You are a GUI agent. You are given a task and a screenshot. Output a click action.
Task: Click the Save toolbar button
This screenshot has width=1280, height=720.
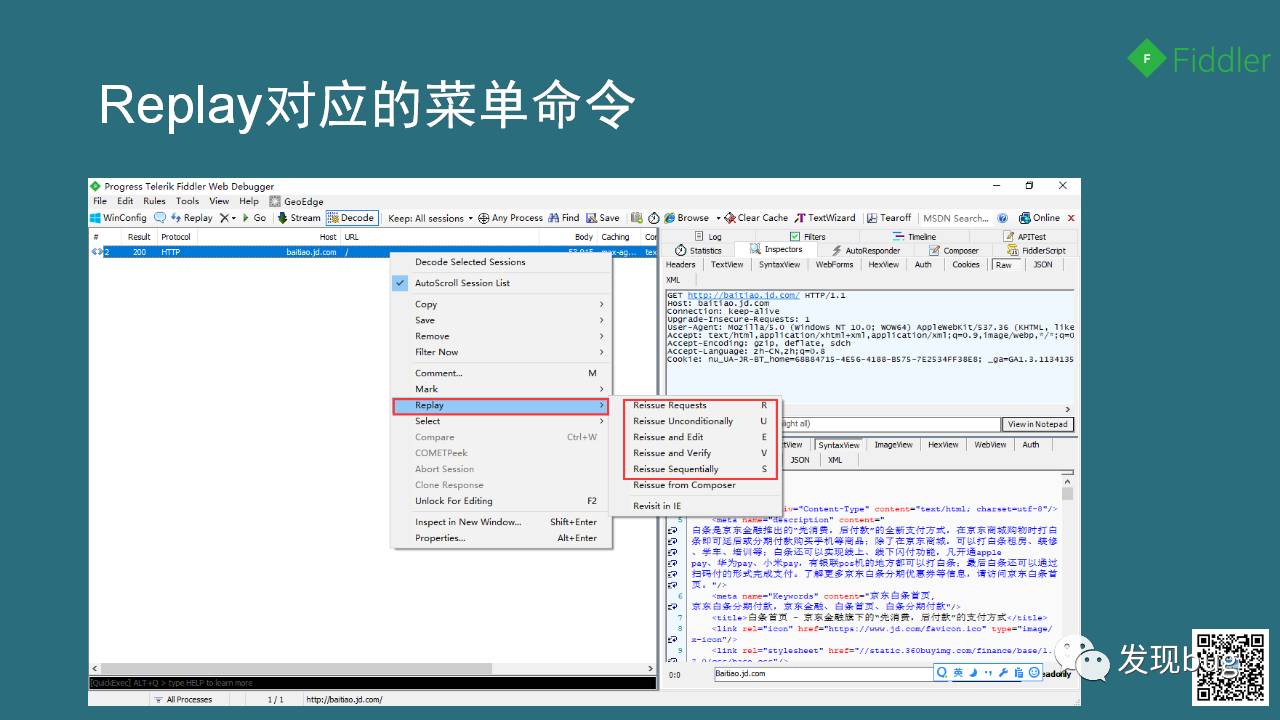603,217
